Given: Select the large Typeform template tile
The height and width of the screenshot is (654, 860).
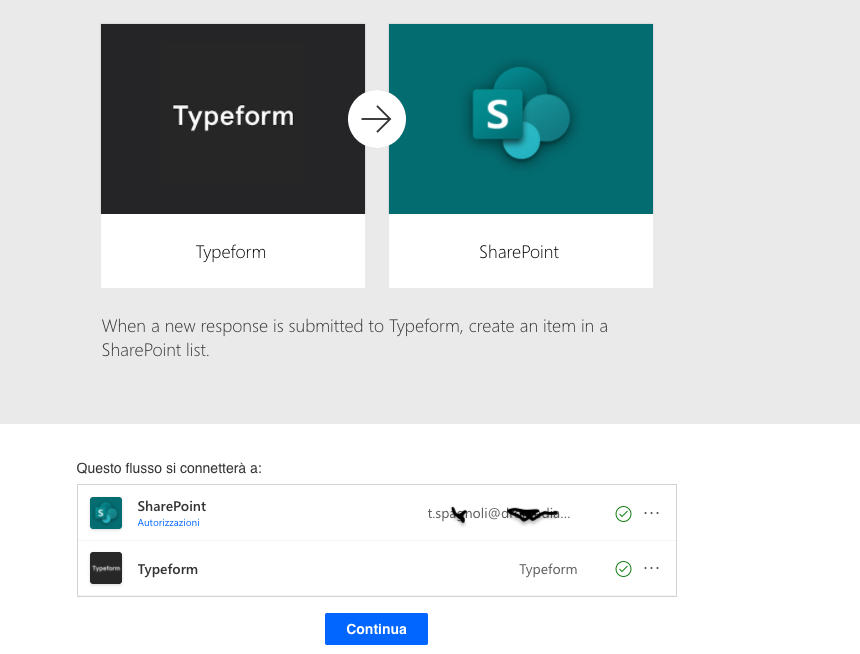Looking at the screenshot, I should tap(233, 156).
